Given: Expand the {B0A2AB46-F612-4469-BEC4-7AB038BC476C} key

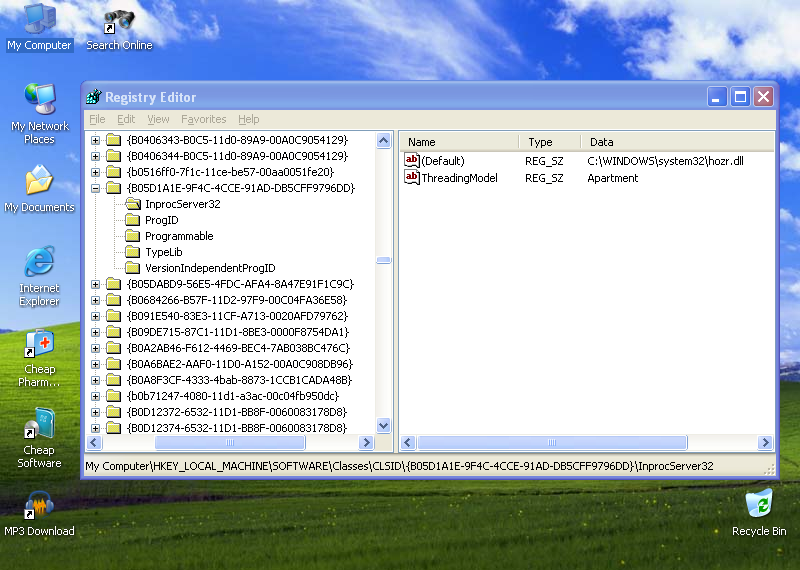Looking at the screenshot, I should [x=95, y=349].
